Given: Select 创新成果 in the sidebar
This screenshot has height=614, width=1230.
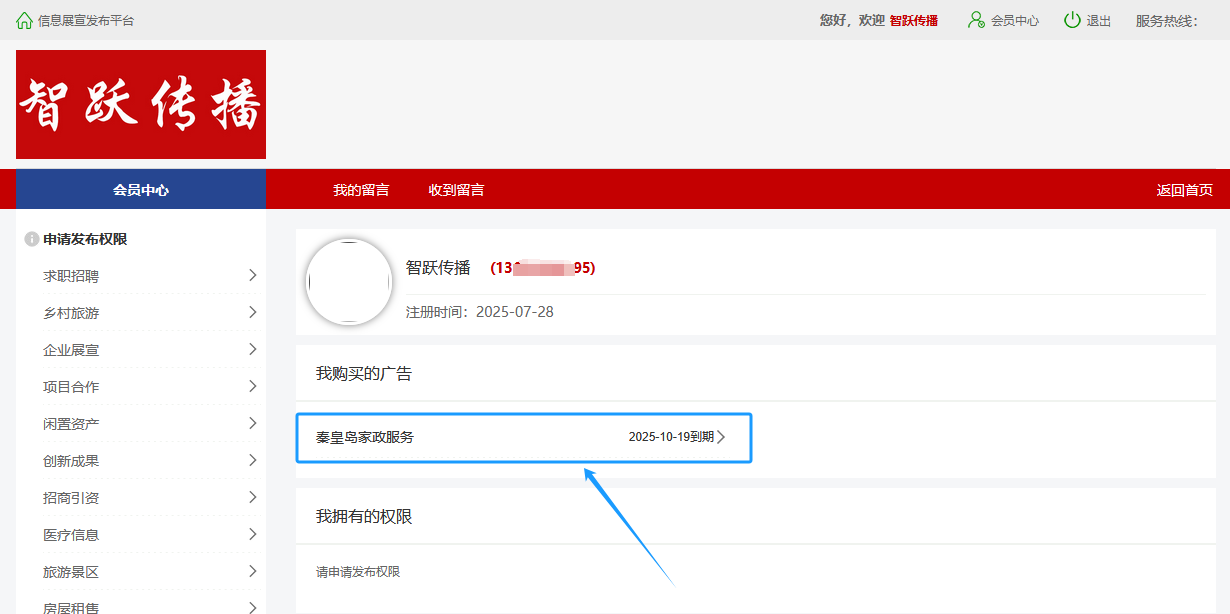Looking at the screenshot, I should (71, 461).
